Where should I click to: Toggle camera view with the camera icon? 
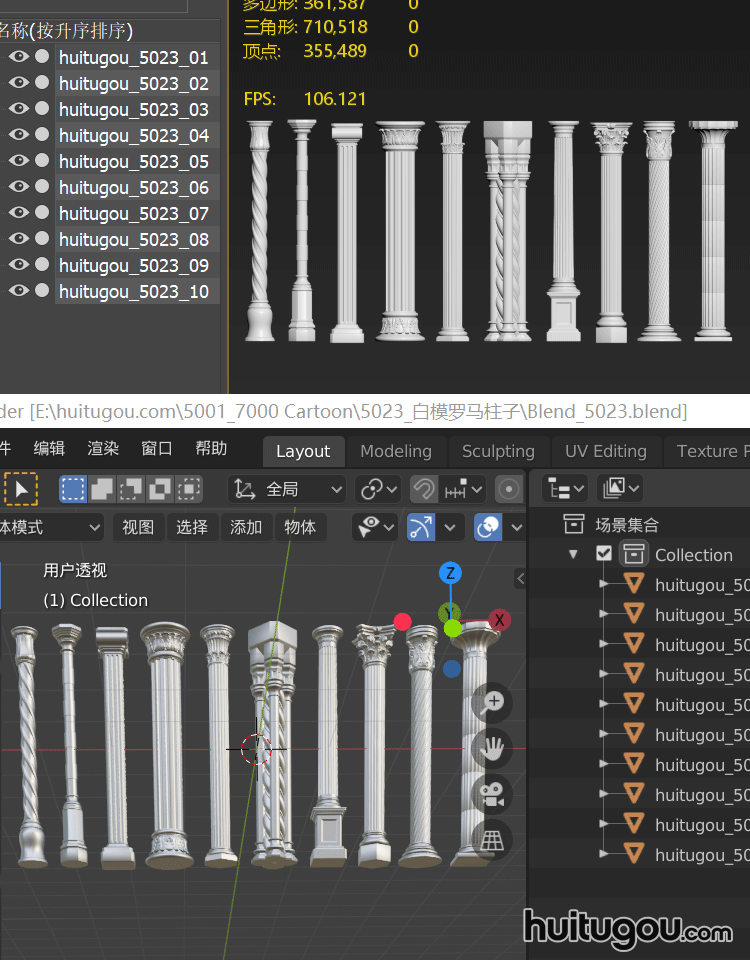click(491, 795)
